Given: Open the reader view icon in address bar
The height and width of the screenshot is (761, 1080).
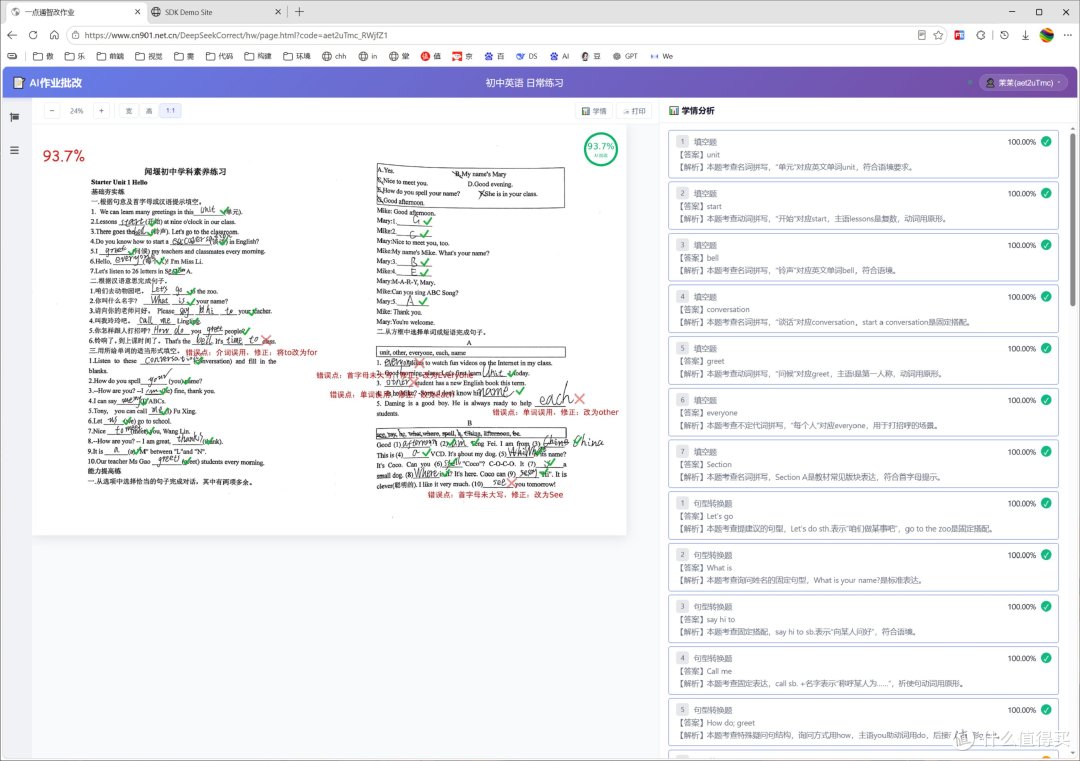Looking at the screenshot, I should [922, 35].
